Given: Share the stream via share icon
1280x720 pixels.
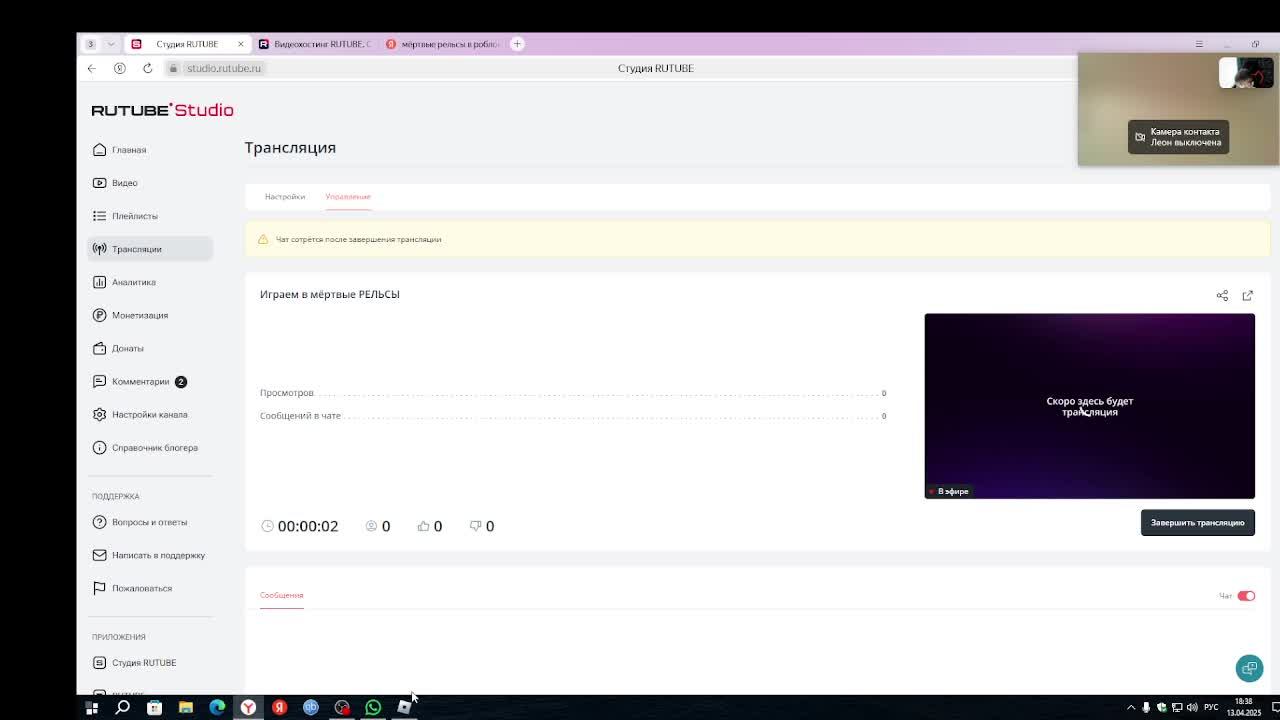Looking at the screenshot, I should 1222,295.
